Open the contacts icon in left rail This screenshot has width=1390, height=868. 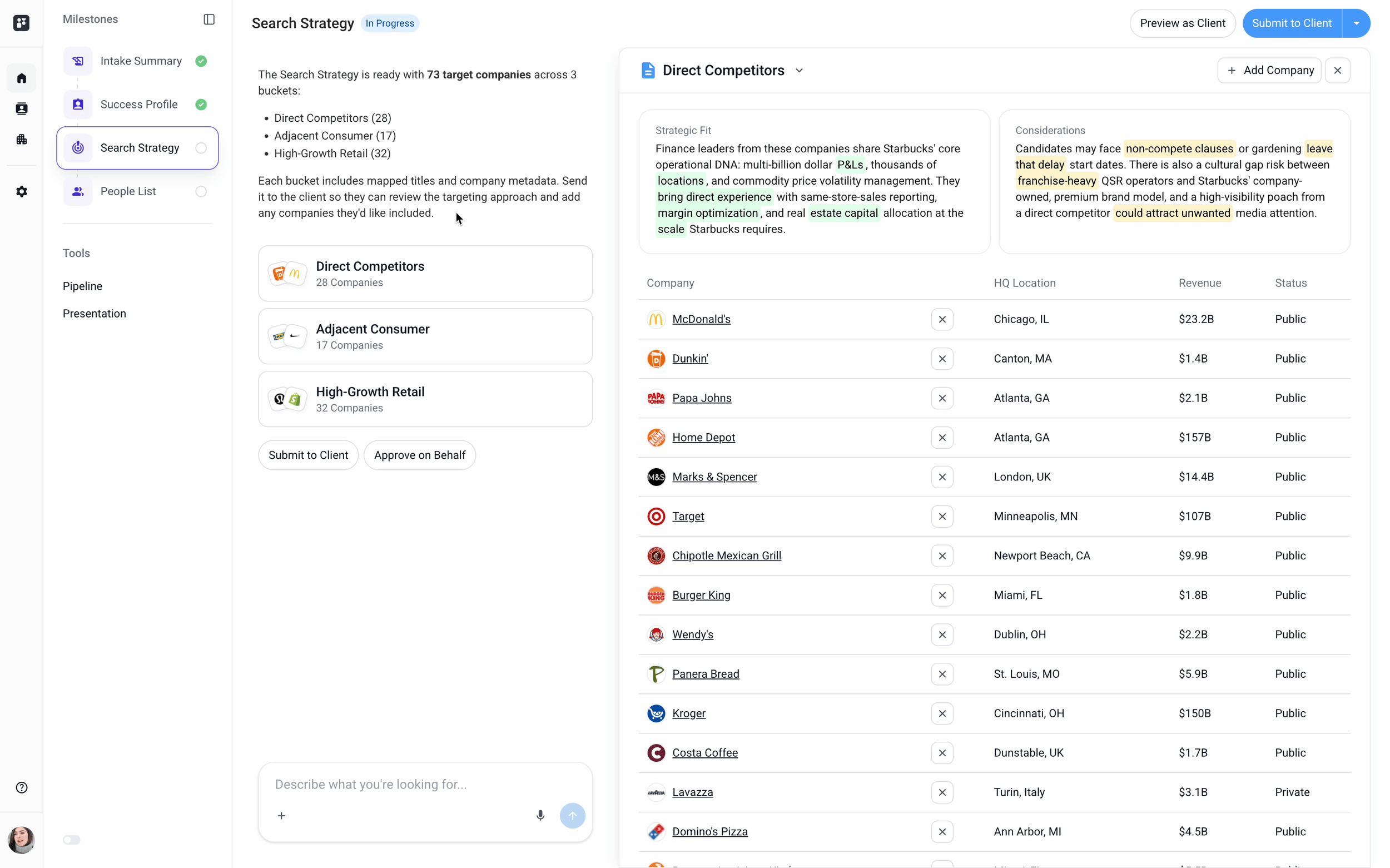(x=21, y=108)
